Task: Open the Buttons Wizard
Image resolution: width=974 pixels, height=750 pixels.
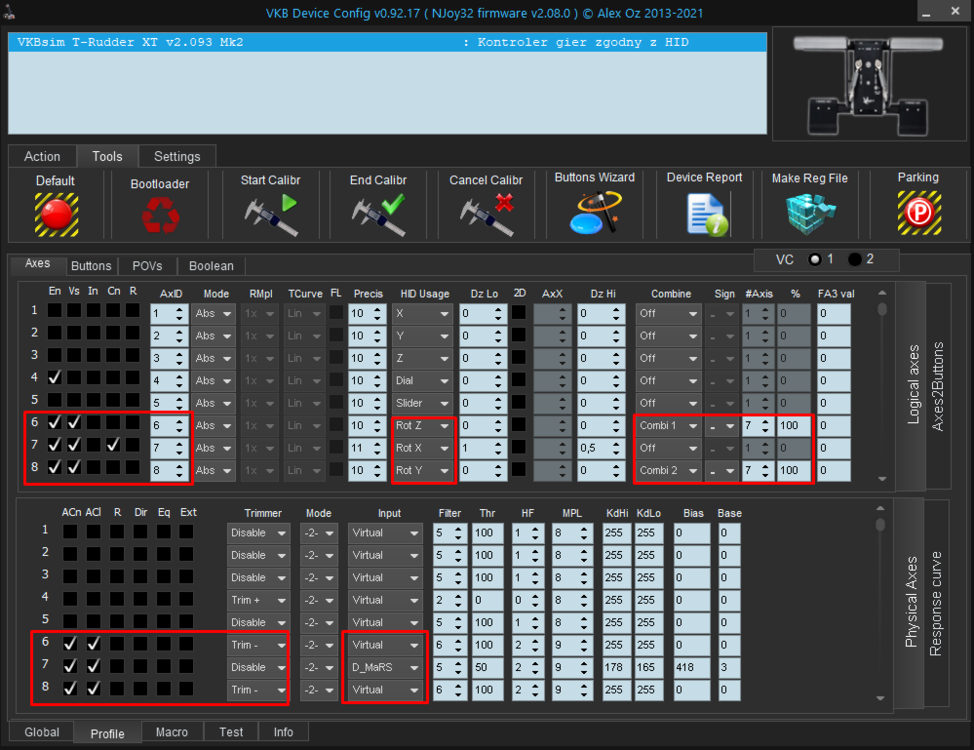Action: pos(594,212)
